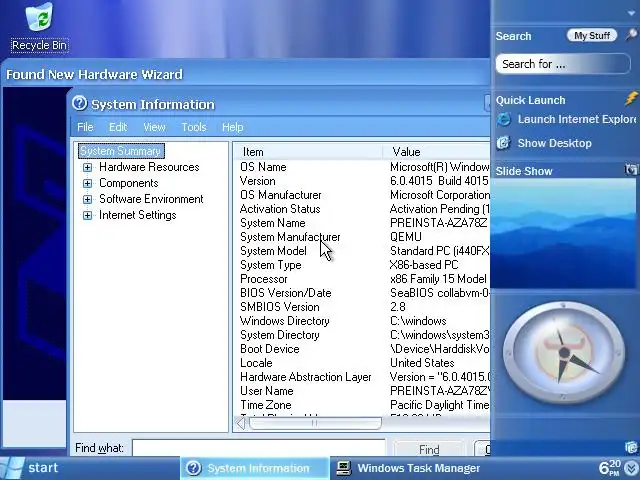640x480 pixels.
Task: Click the Windows flag on start button
Action: point(12,468)
